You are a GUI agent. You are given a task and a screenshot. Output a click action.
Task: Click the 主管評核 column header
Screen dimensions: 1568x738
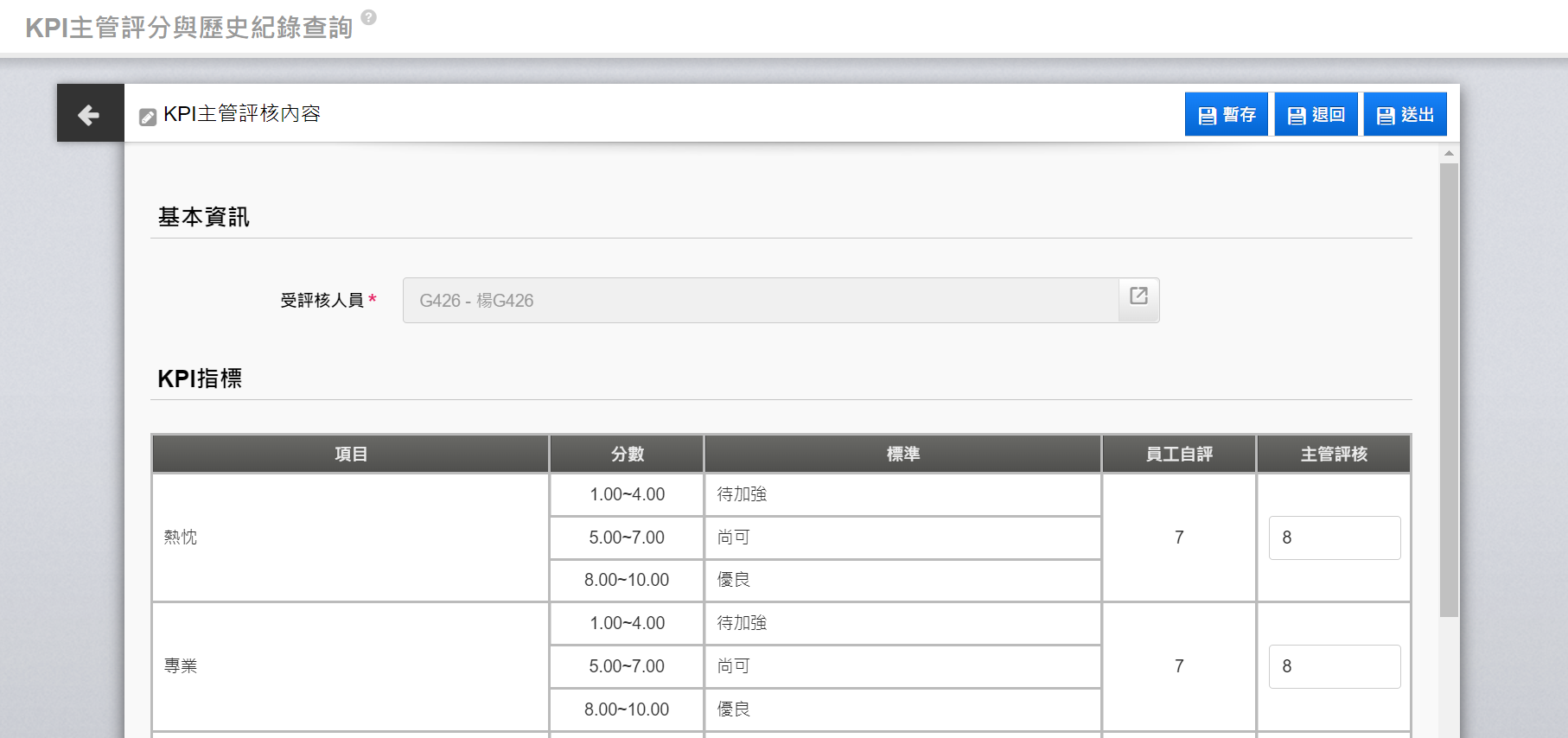pyautogui.click(x=1333, y=455)
